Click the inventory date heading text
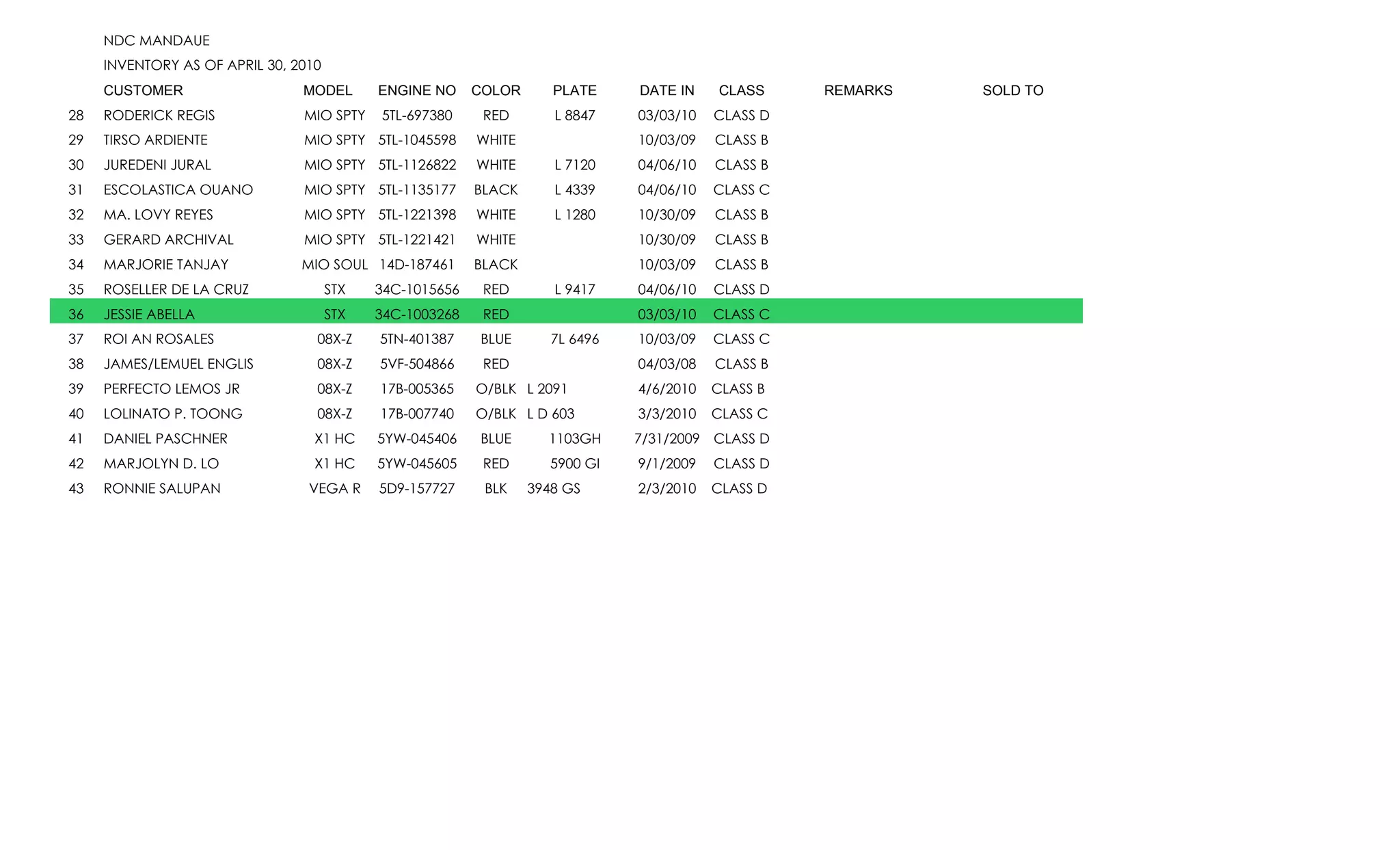 point(212,65)
